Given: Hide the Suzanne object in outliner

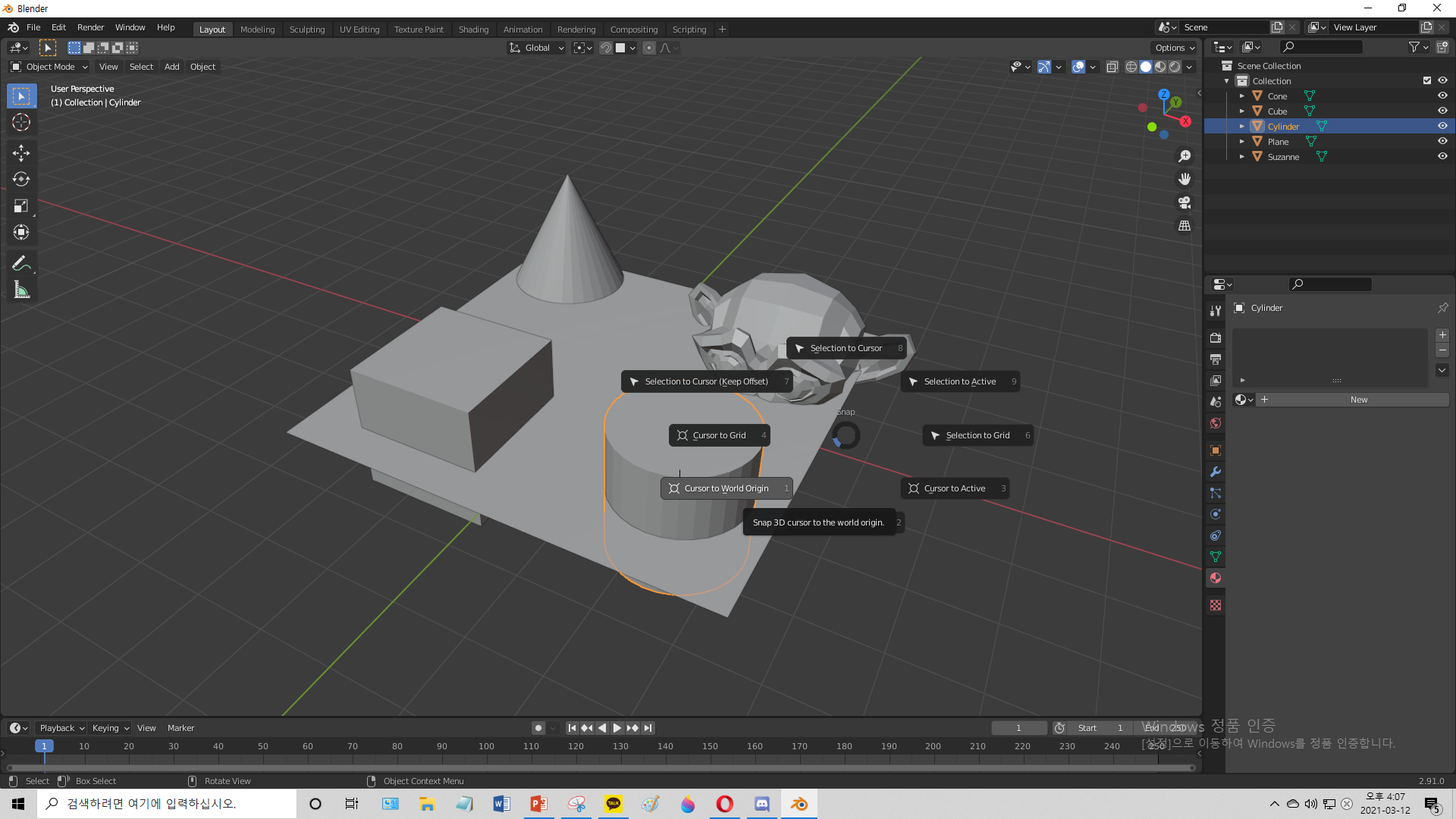Looking at the screenshot, I should point(1442,157).
